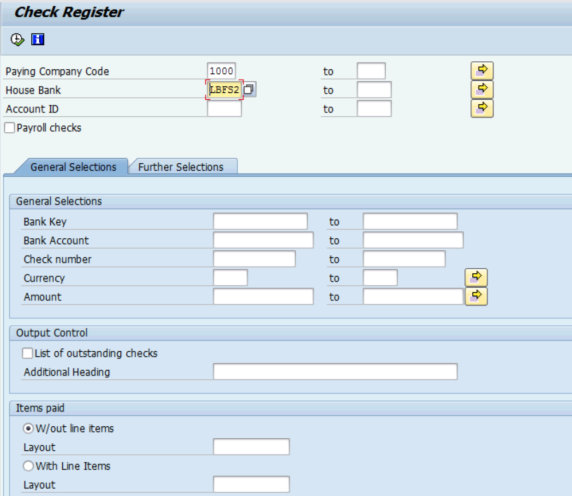Open the blue information icon
572x496 pixels.
(x=38, y=39)
